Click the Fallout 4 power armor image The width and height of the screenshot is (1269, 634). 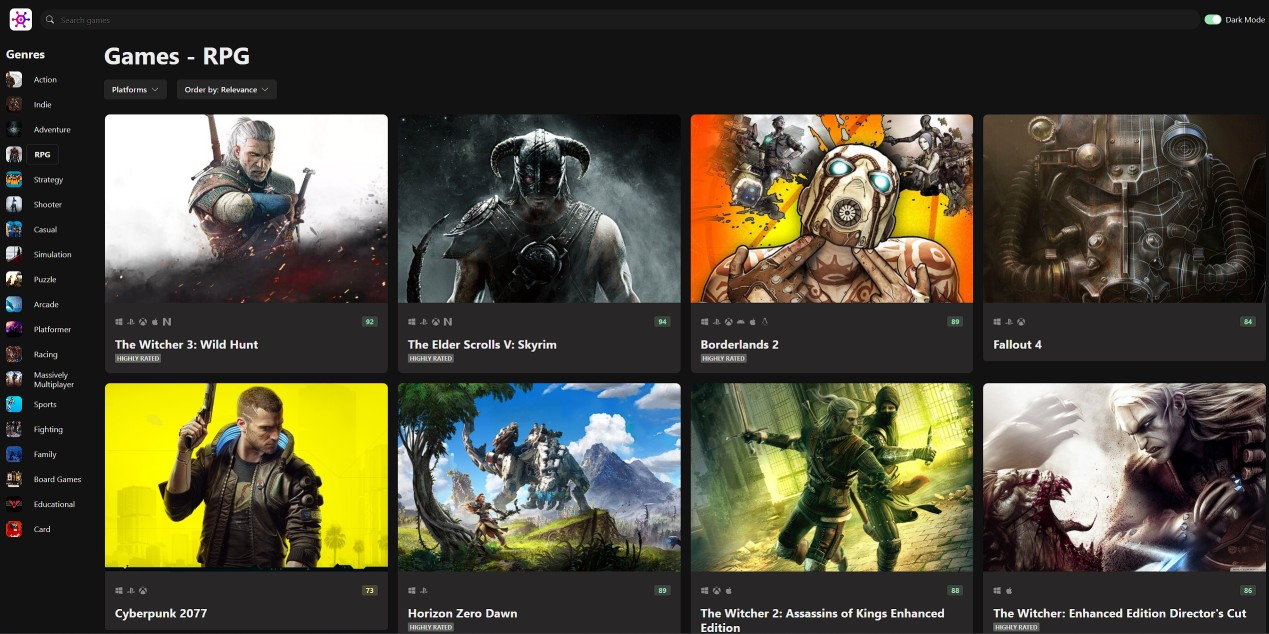1125,208
